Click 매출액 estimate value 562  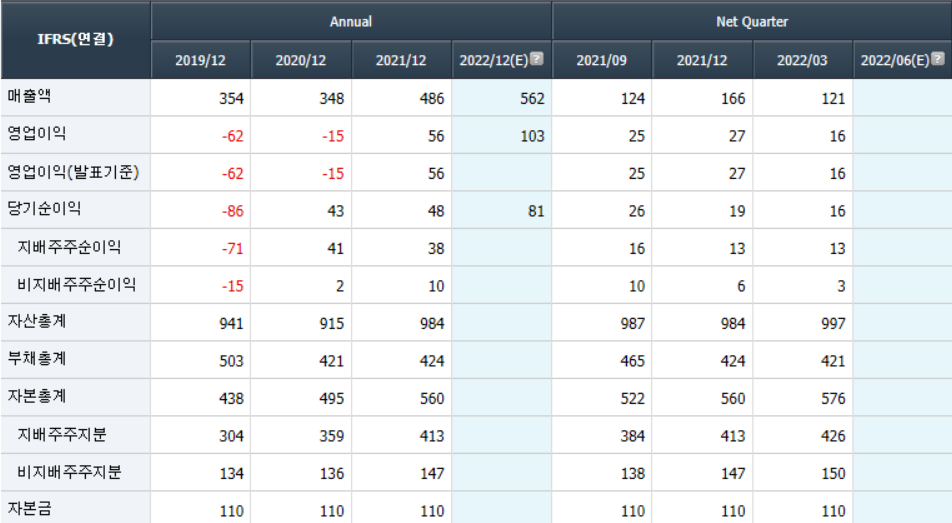click(x=532, y=98)
